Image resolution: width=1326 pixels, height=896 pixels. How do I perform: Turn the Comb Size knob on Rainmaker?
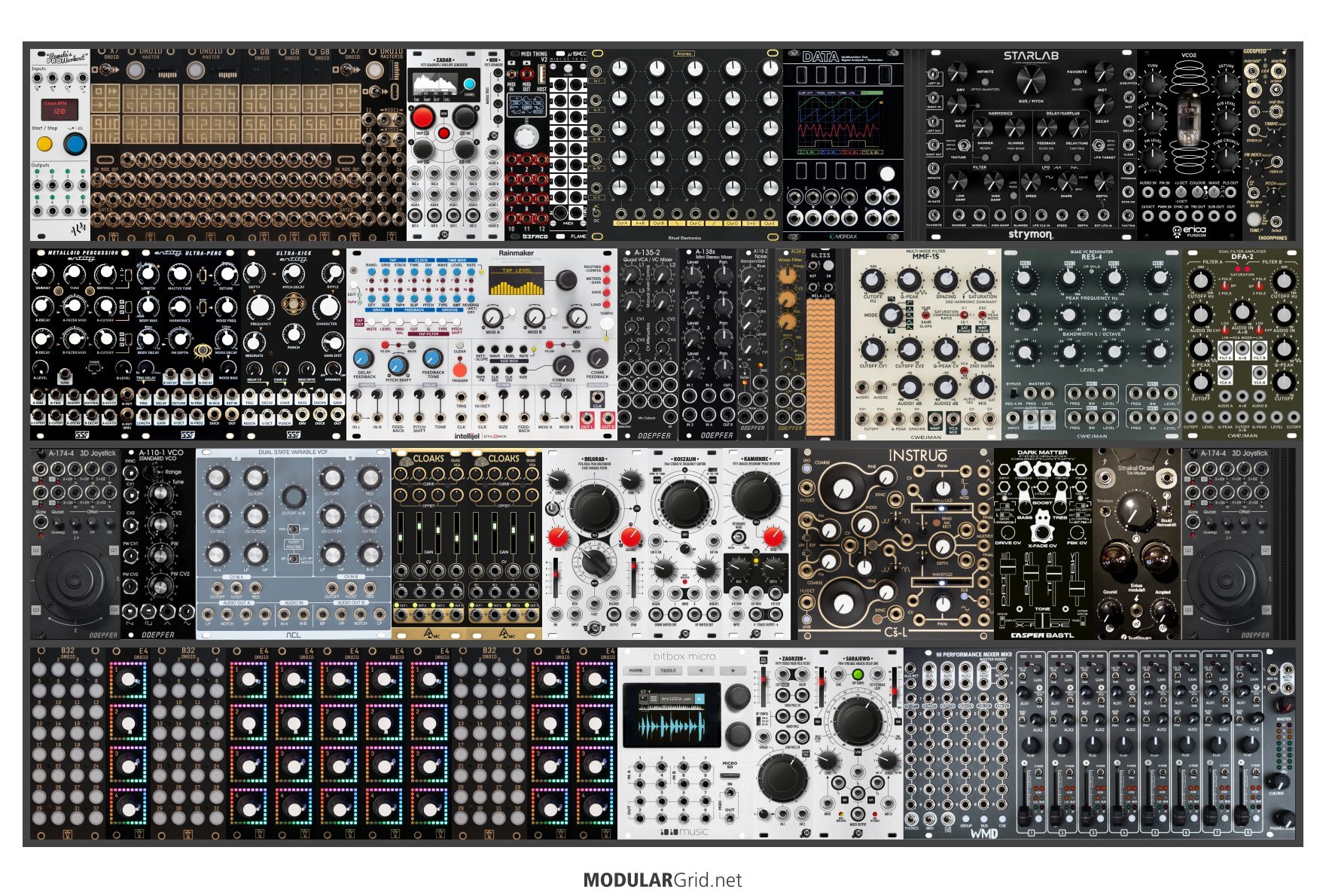click(562, 366)
